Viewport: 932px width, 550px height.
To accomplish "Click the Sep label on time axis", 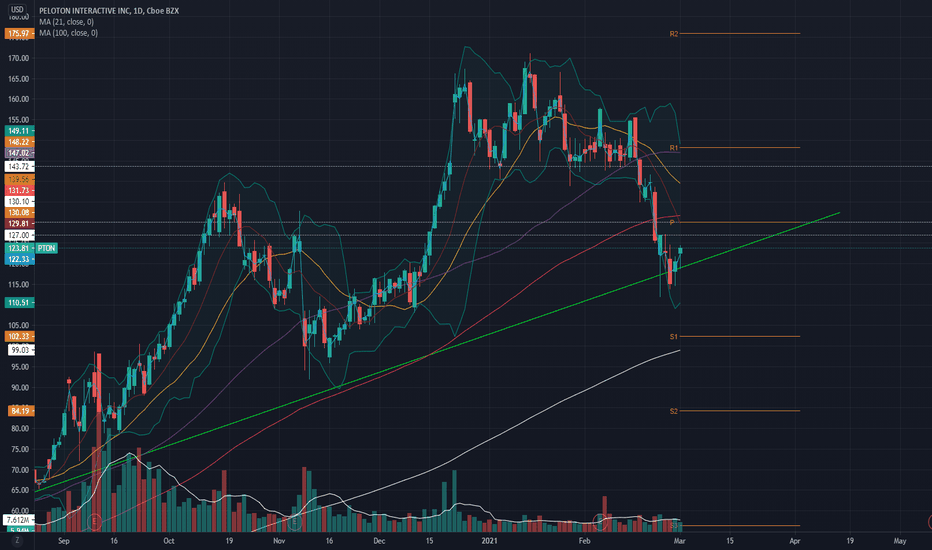I will tap(64, 541).
